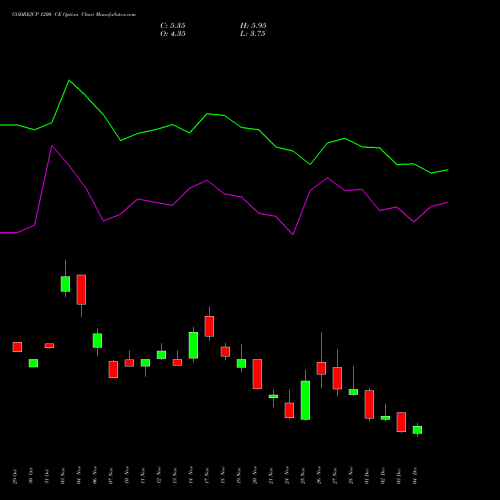Select the first red candle above 29 Oct
Image resolution: width=500 pixels, height=500 pixels.
coord(17,347)
